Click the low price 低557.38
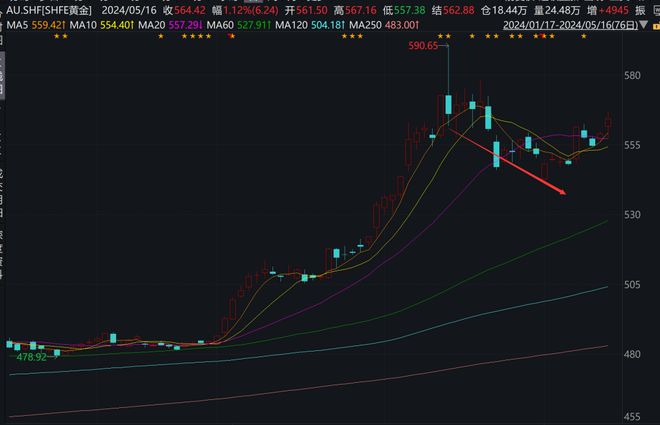Image resolution: width=660 pixels, height=425 pixels. coord(404,10)
